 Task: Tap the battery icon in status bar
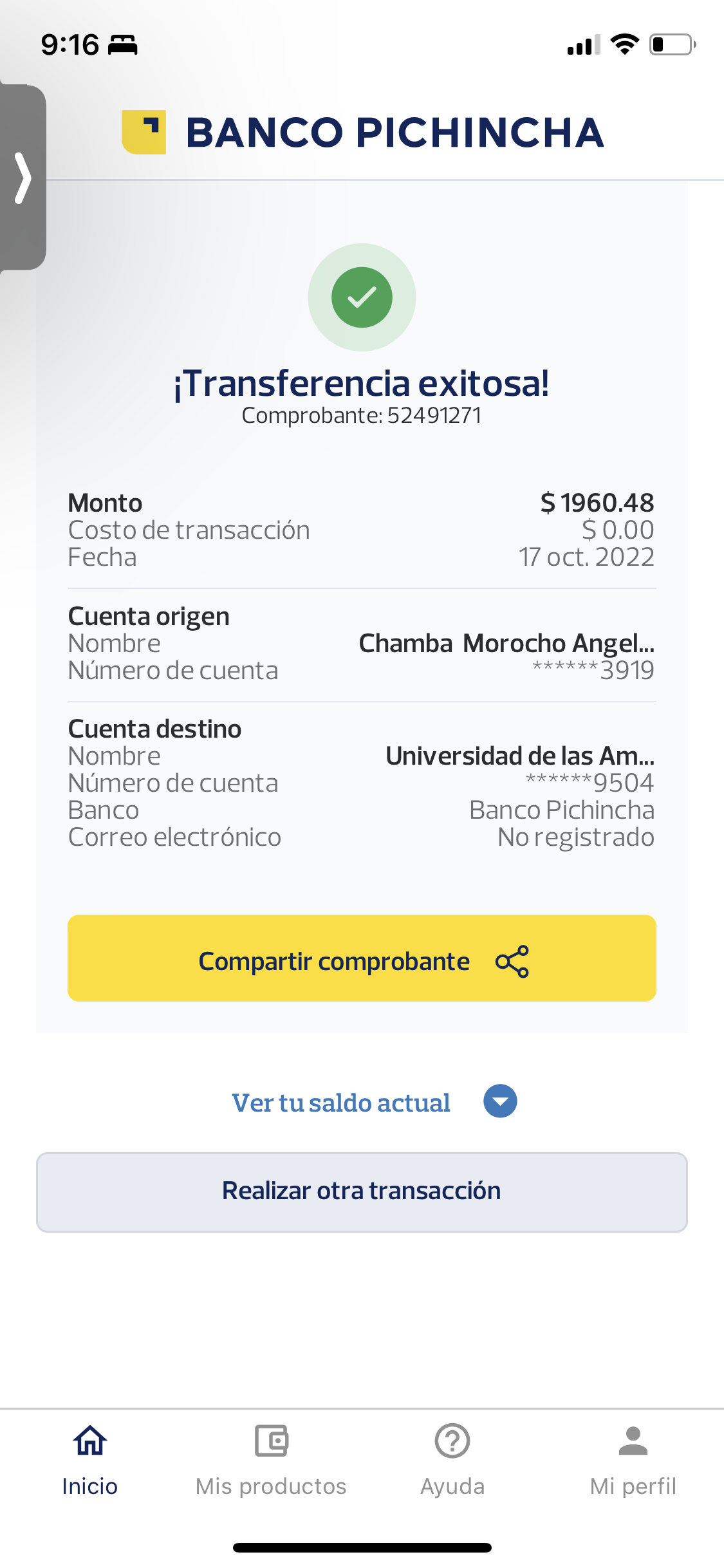[x=672, y=44]
